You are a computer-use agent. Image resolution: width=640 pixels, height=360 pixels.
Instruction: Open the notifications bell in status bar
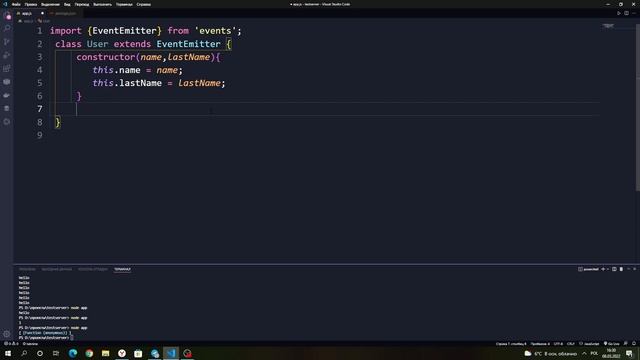coord(634,344)
